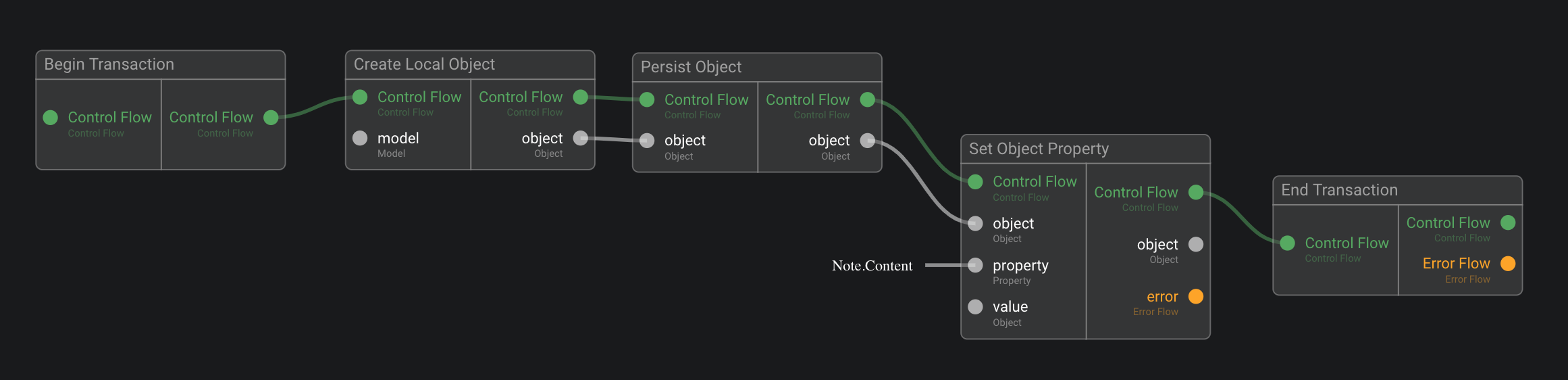Screen dimensions: 1568x380
Task: Click End Transaction's orange Error Flow port
Action: tap(1507, 264)
